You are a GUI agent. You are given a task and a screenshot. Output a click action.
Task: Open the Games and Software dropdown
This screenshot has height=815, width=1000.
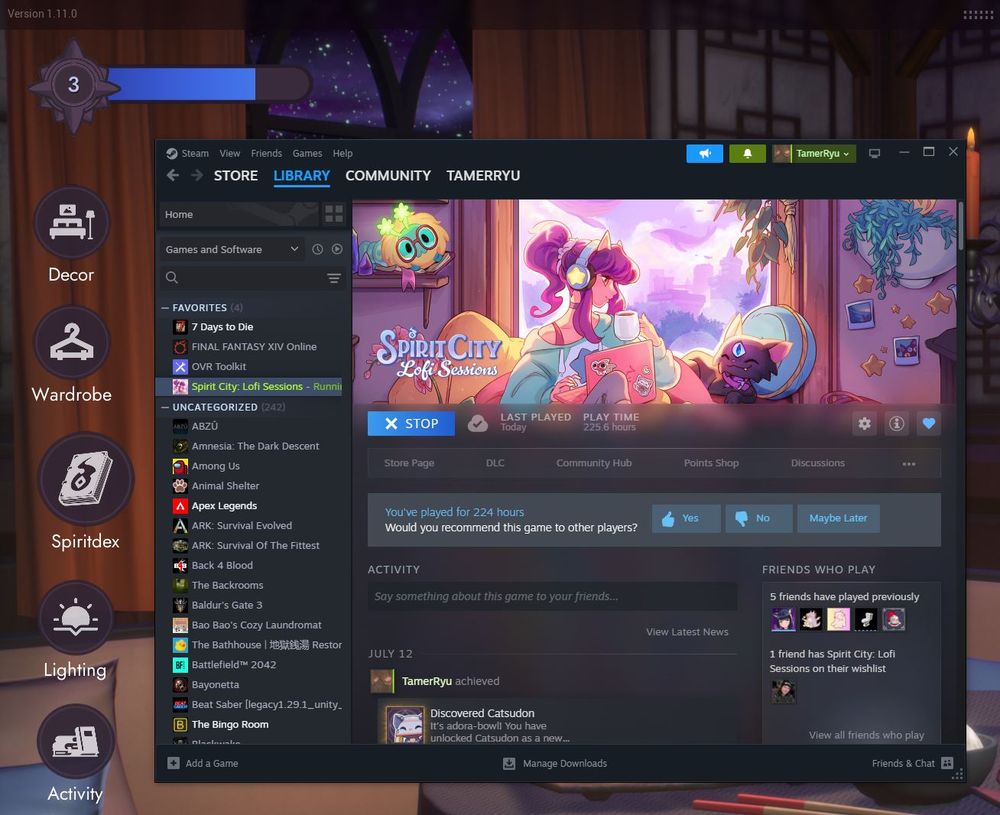232,249
